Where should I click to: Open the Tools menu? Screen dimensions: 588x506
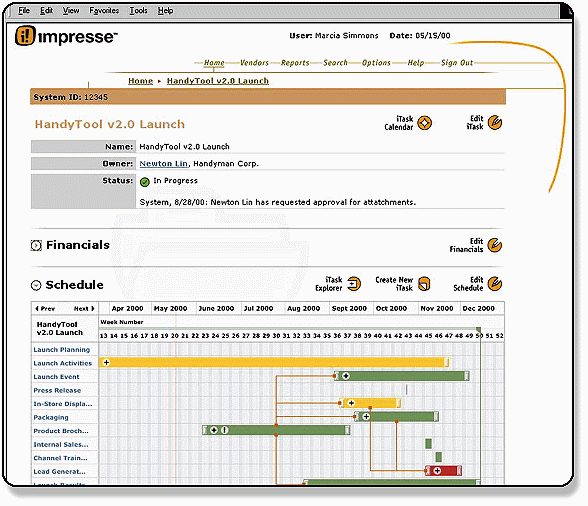138,11
